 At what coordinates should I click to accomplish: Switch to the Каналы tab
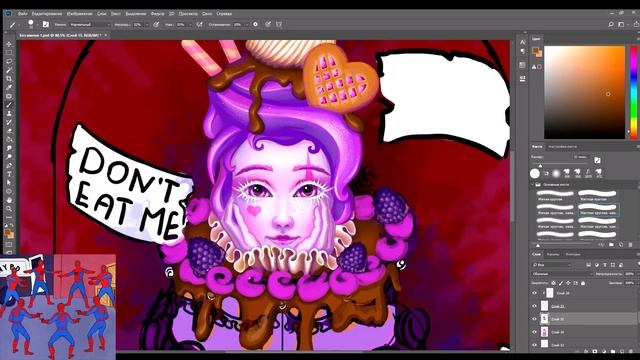[x=553, y=254]
